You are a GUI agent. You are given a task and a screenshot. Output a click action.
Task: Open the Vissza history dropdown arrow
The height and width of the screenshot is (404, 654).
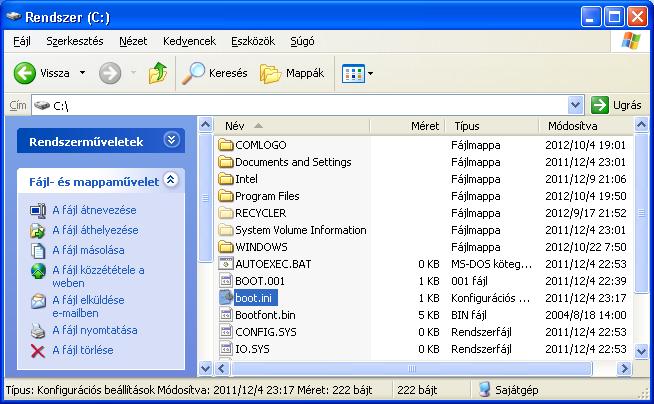pyautogui.click(x=83, y=73)
